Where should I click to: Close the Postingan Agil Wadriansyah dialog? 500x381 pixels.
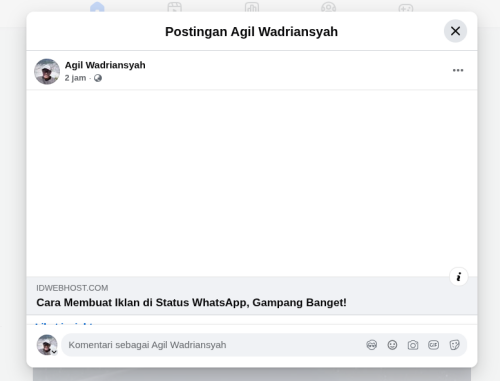click(x=455, y=31)
